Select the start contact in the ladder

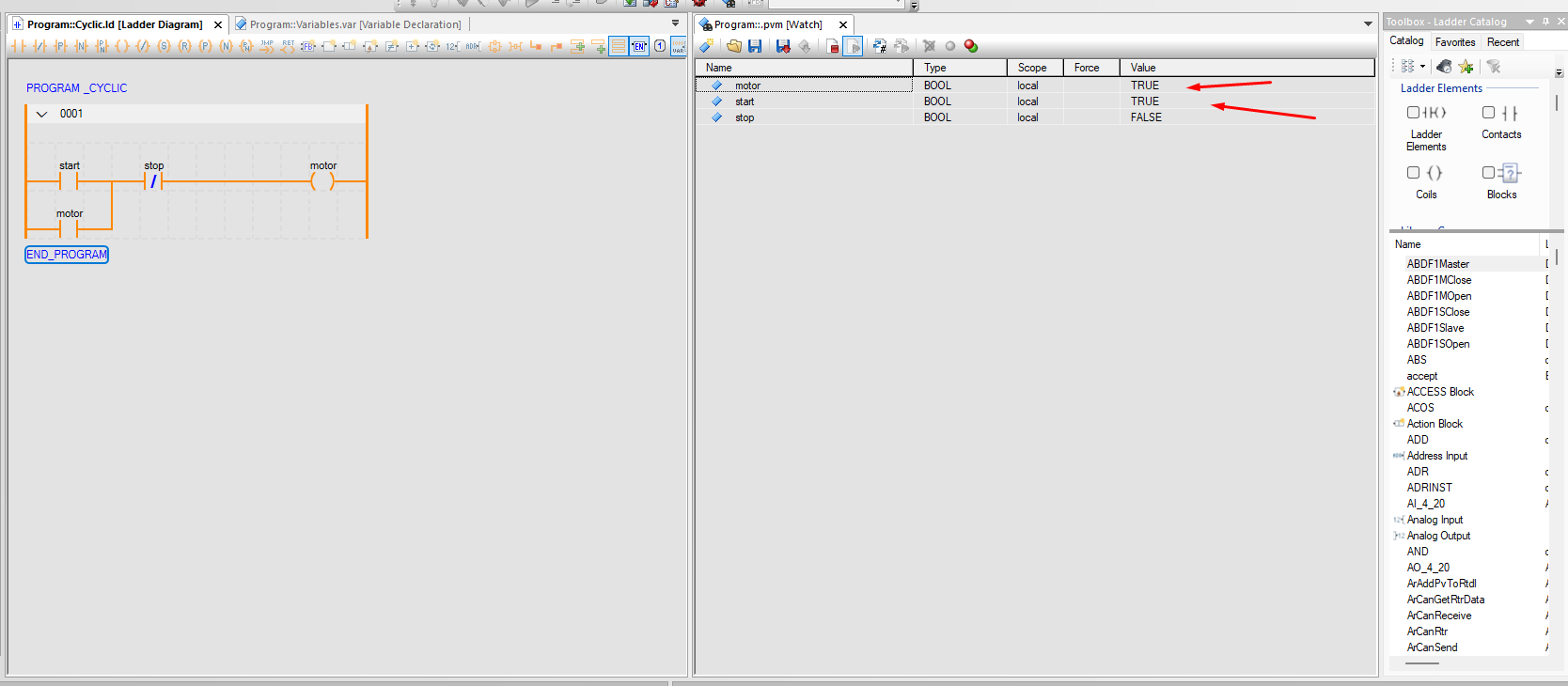tap(70, 180)
